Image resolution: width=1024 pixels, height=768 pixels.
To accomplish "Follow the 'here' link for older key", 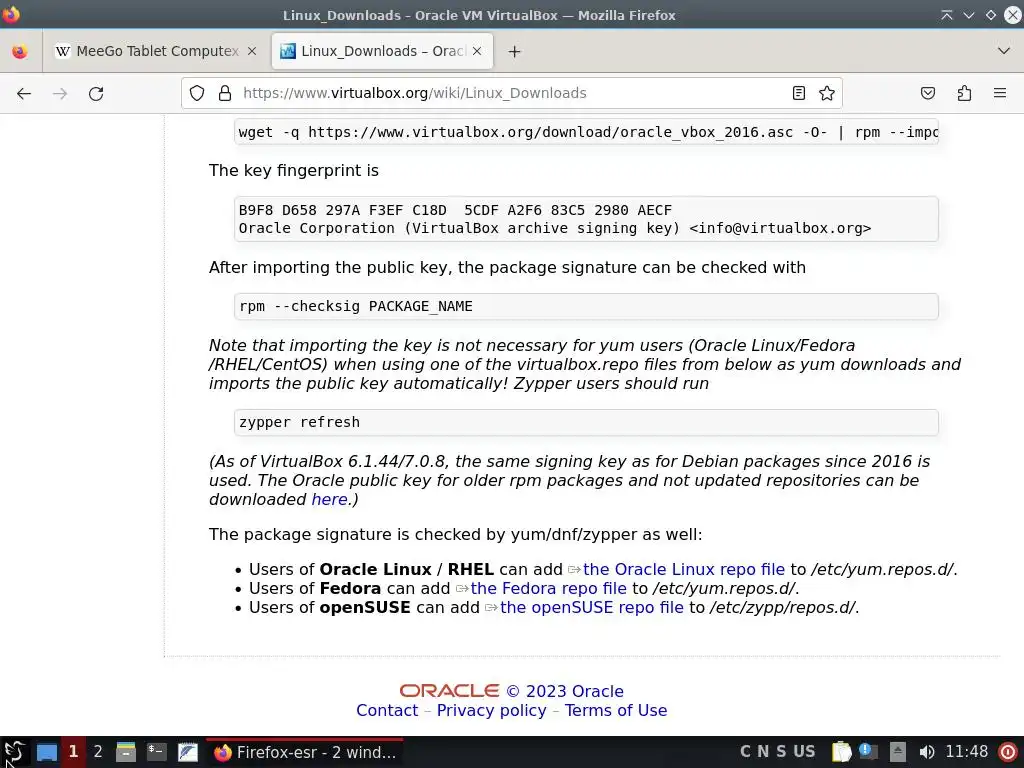I will coord(329,500).
